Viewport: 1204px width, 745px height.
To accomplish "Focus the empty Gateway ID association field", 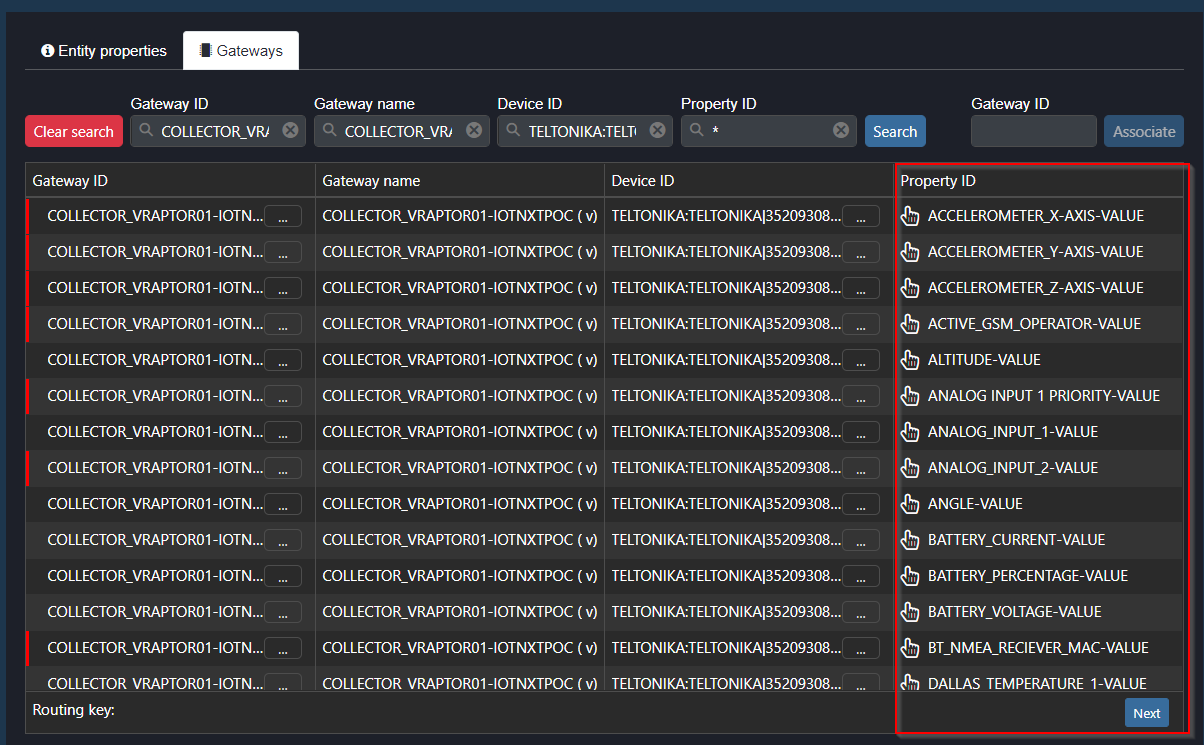I will (x=1033, y=131).
